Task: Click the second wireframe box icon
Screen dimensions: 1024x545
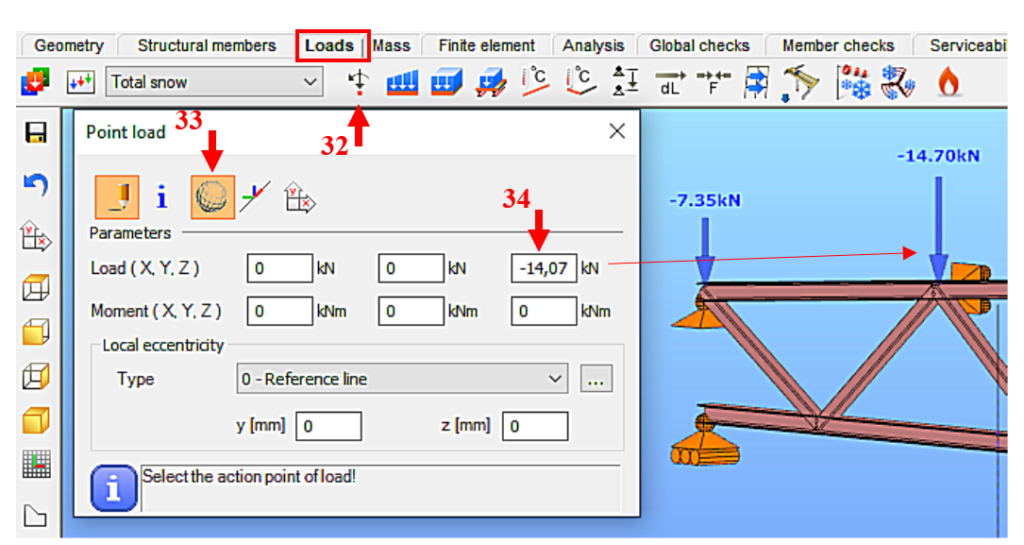Action: (36, 376)
